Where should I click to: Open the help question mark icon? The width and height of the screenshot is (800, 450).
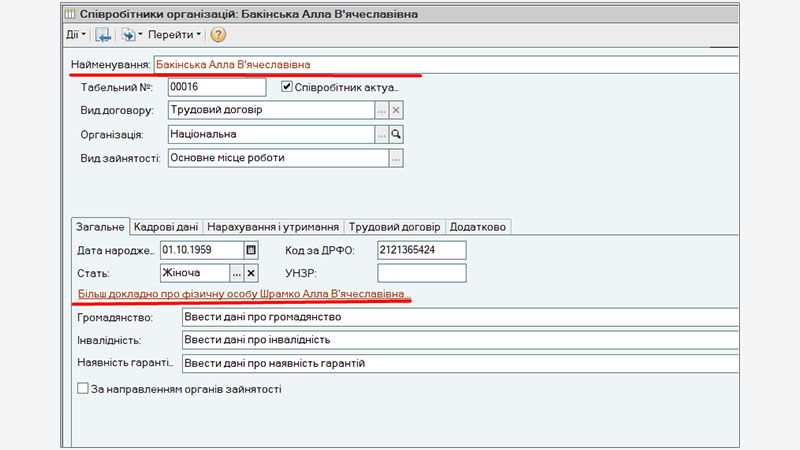(218, 35)
